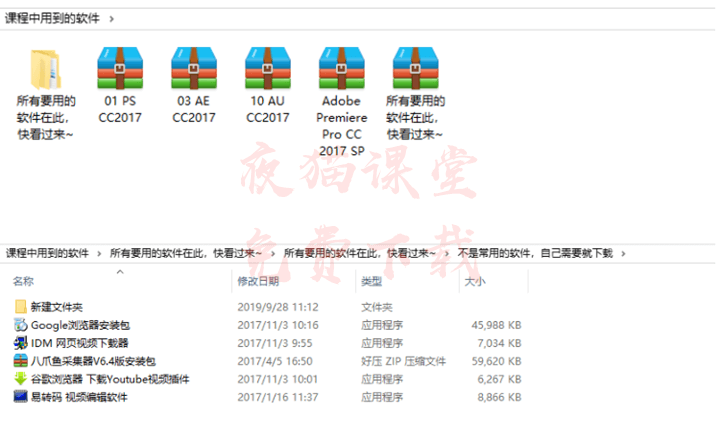This screenshot has height=438, width=720.
Task: Sort by 大小 column header
Action: [x=475, y=281]
